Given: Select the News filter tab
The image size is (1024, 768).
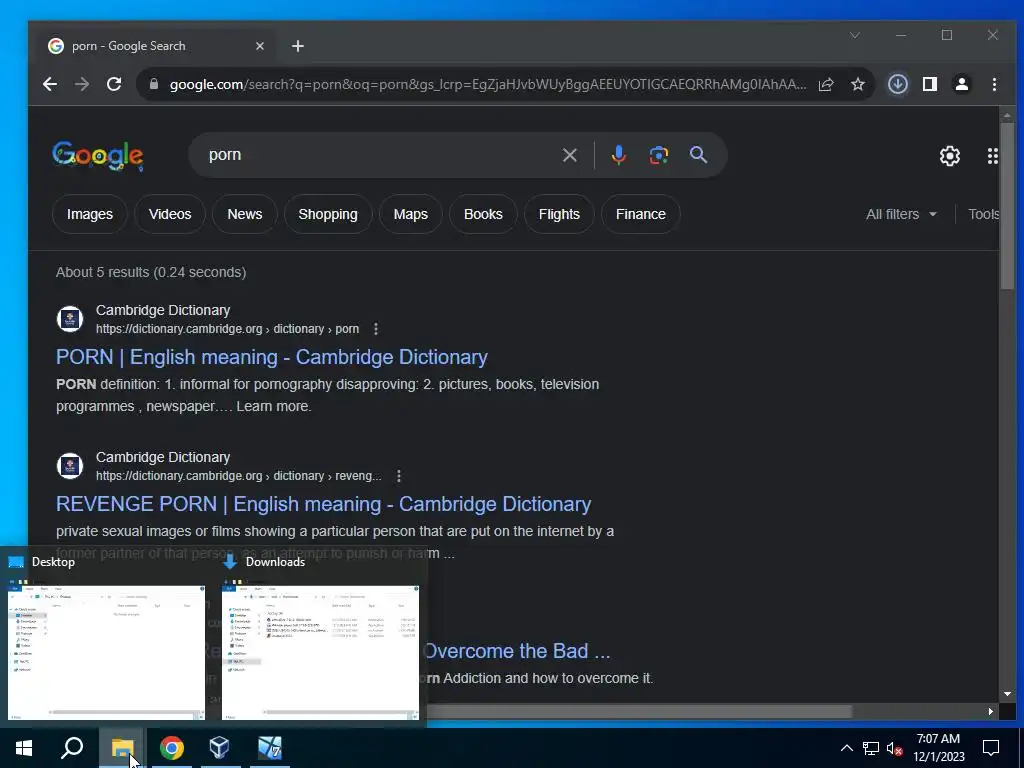Looking at the screenshot, I should pos(244,214).
